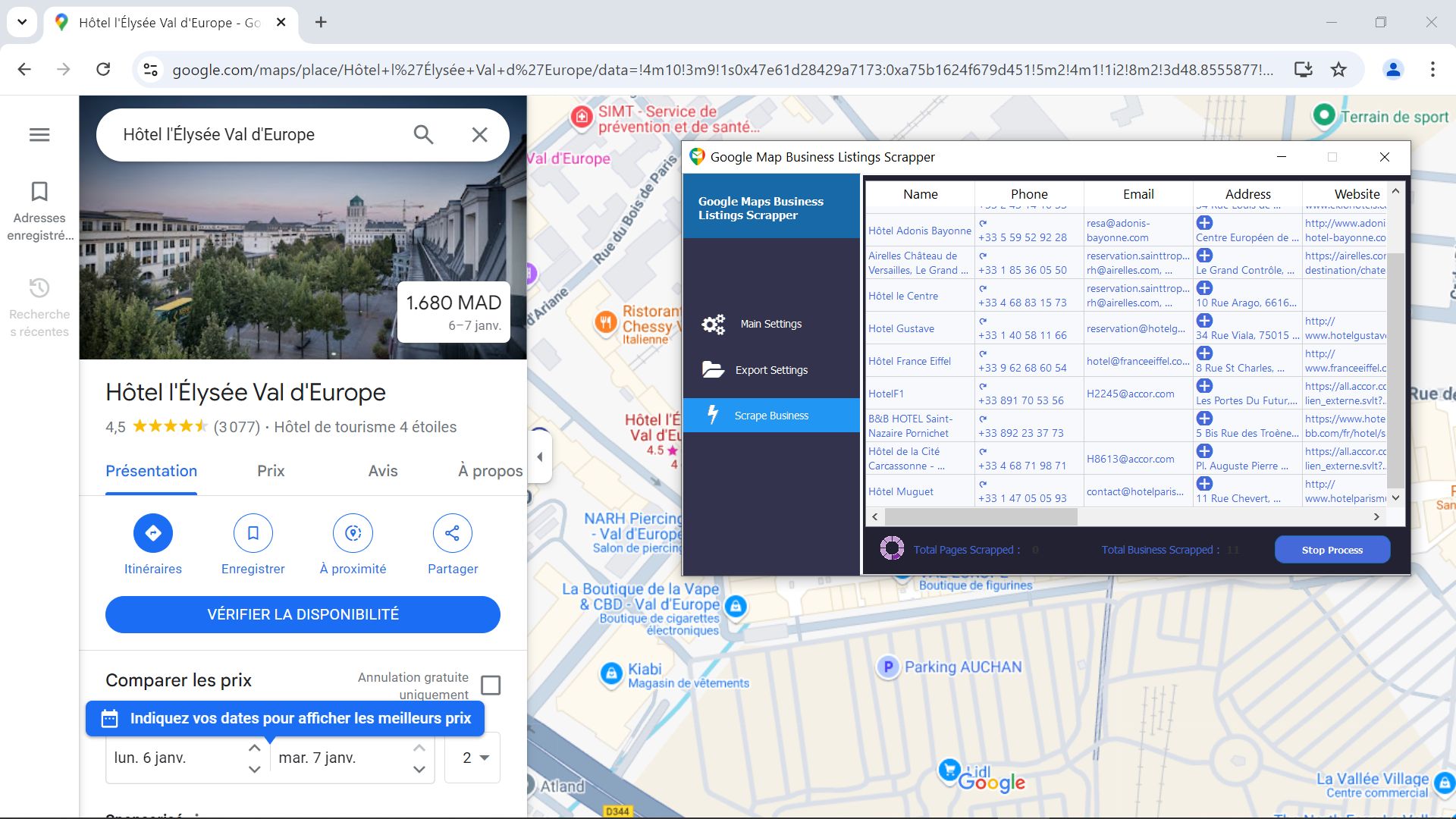Click the Phone column header
1456x819 pixels.
pos(1029,194)
